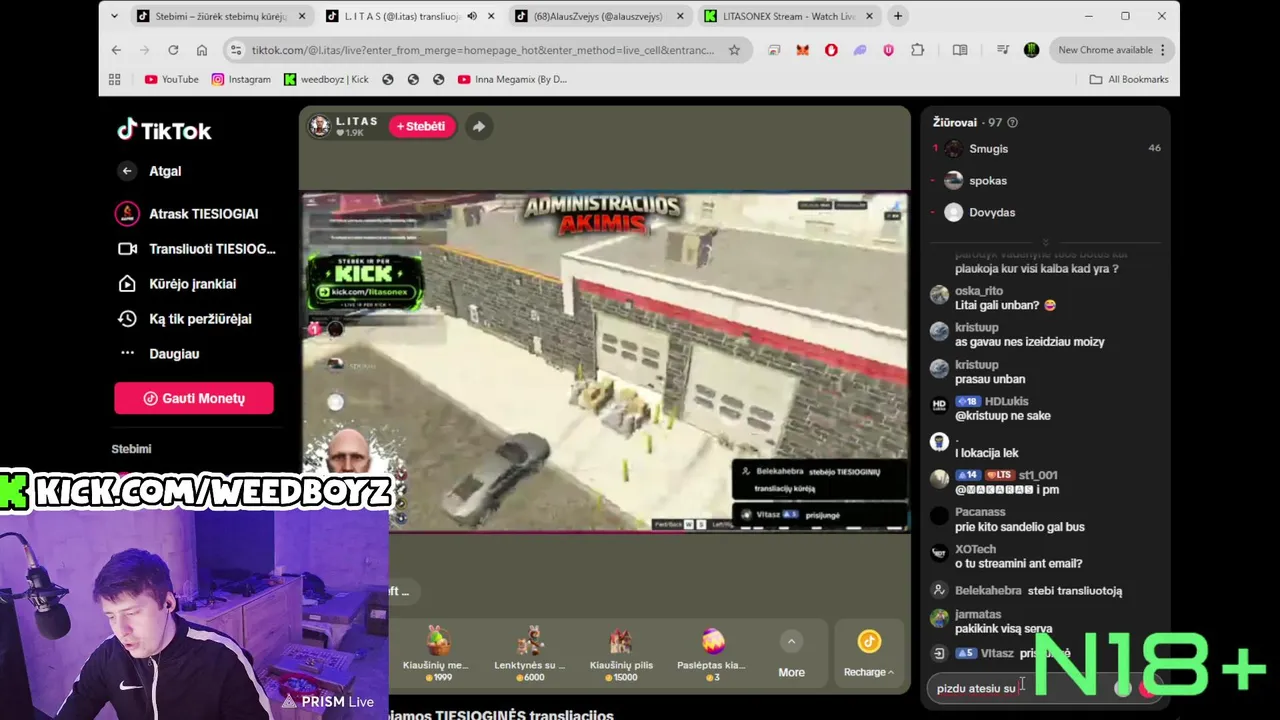Open Daugiau menu in sidebar
This screenshot has height=720, width=1280.
tap(158, 354)
